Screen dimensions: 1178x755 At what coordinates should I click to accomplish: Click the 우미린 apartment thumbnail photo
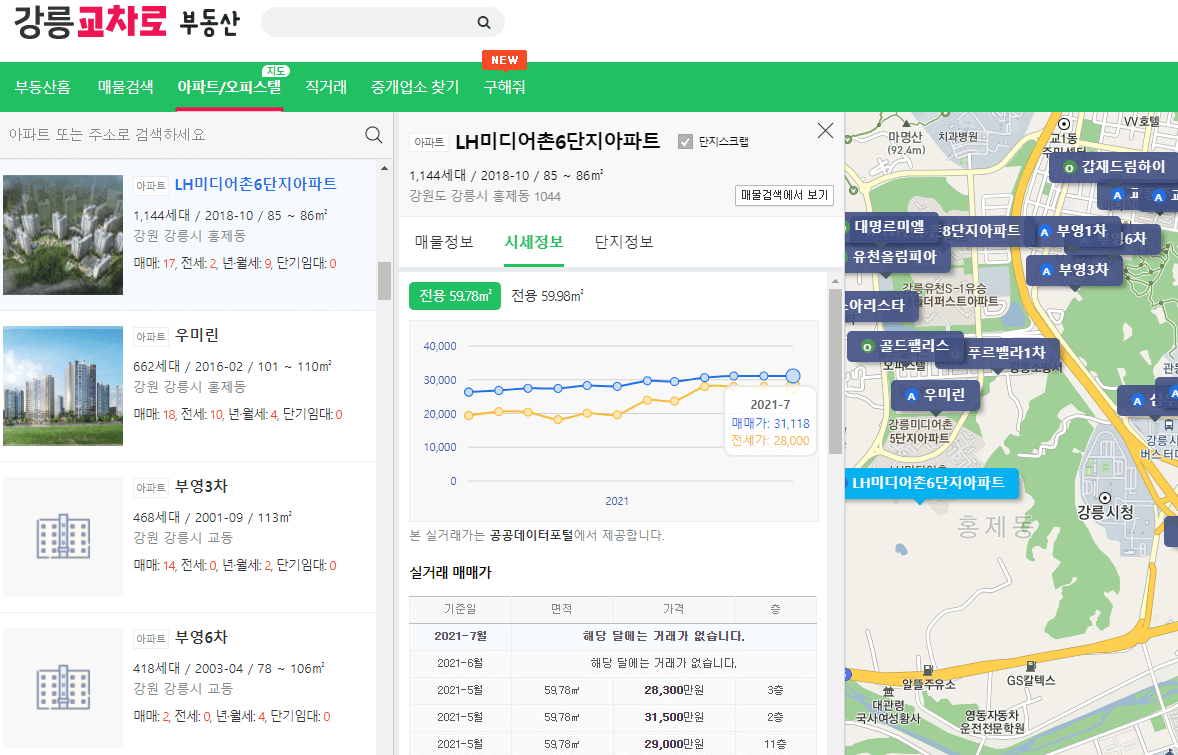coord(63,386)
